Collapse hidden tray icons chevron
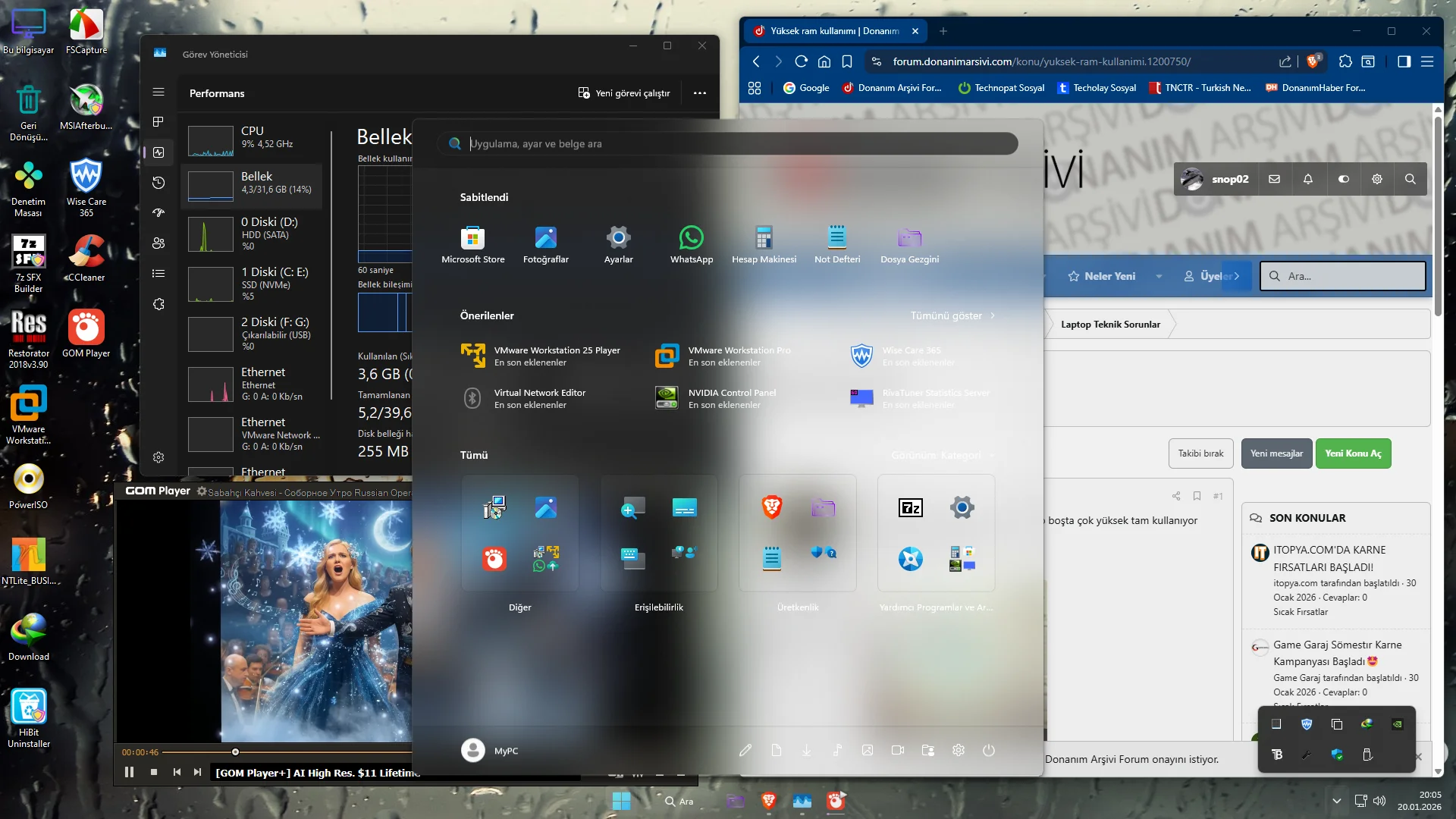 click(1336, 801)
